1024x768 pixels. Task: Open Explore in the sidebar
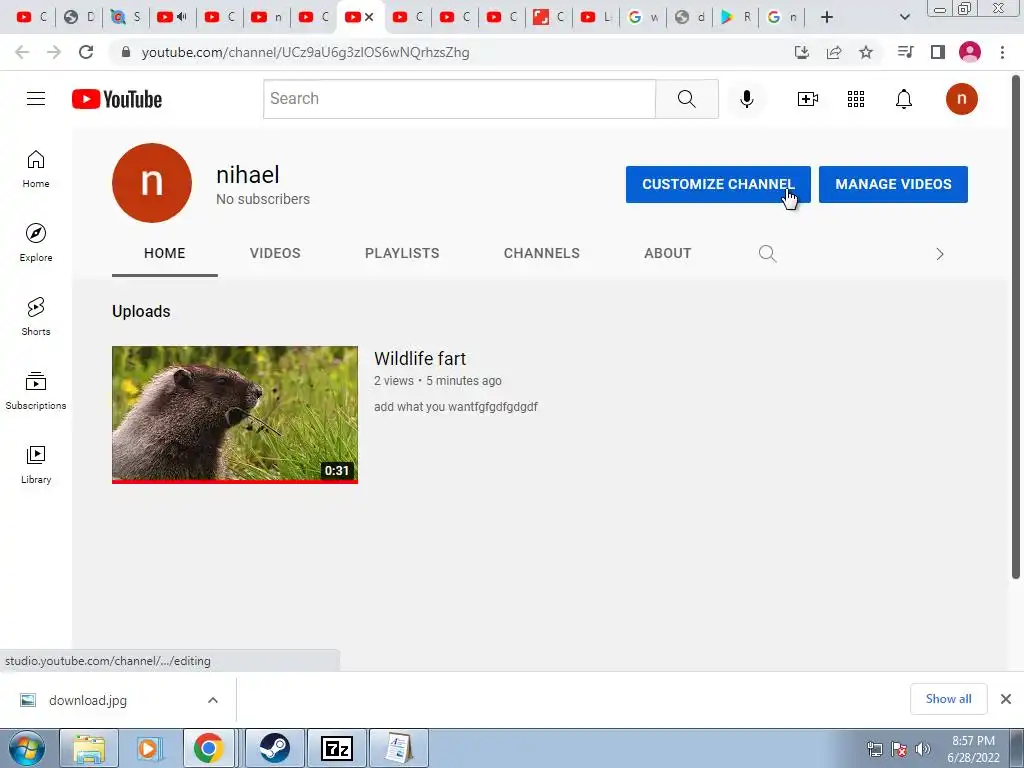[36, 243]
